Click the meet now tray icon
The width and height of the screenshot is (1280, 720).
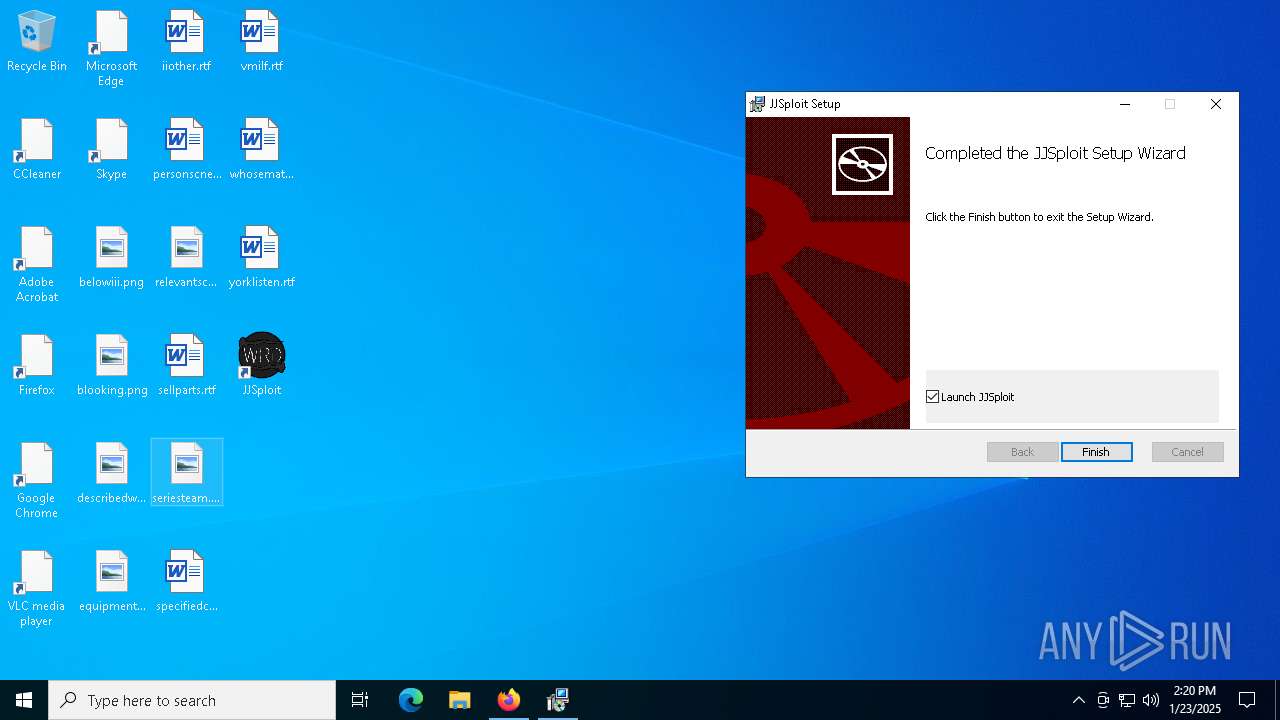[1103, 700]
